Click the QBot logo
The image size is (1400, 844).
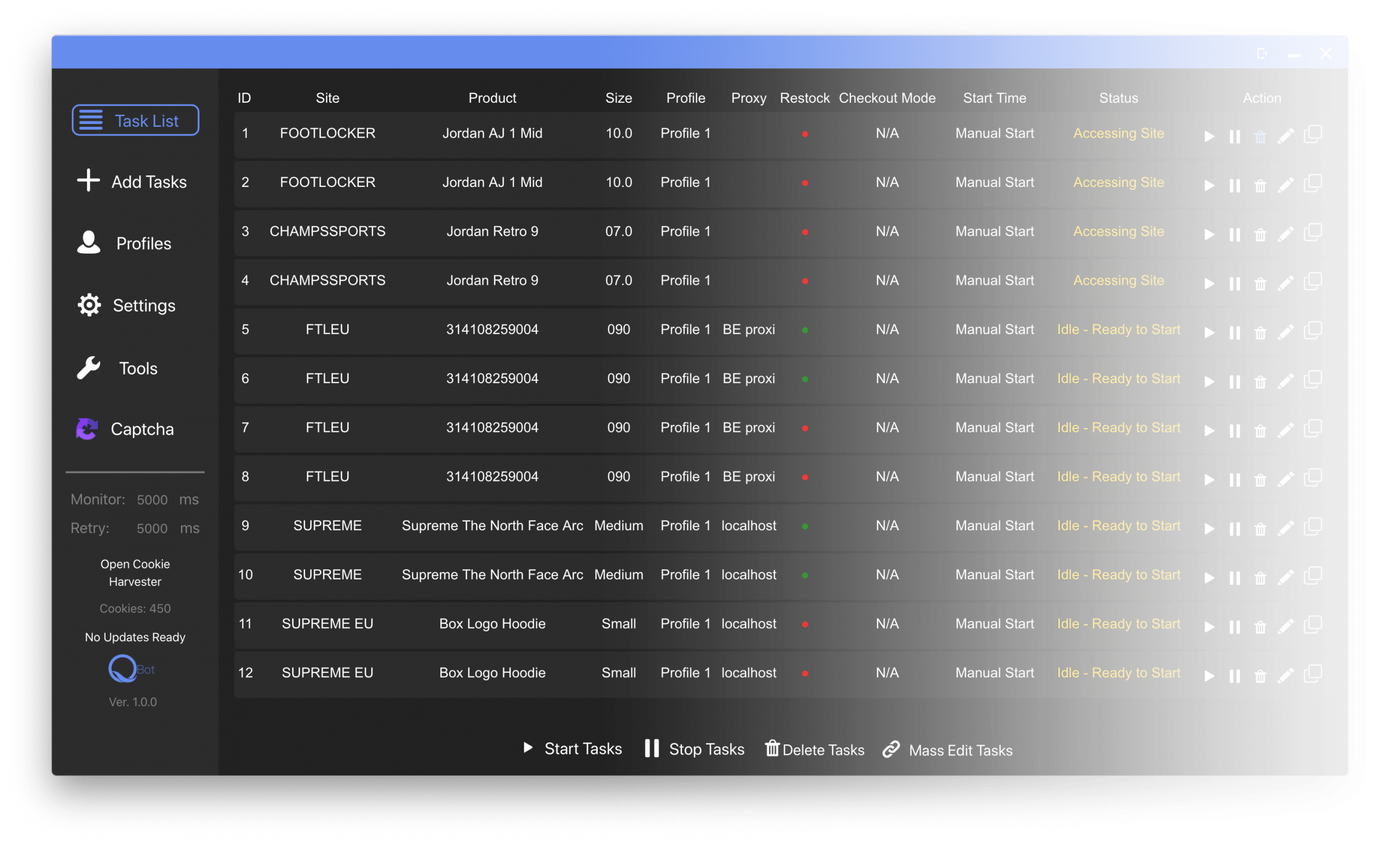pyautogui.click(x=132, y=669)
